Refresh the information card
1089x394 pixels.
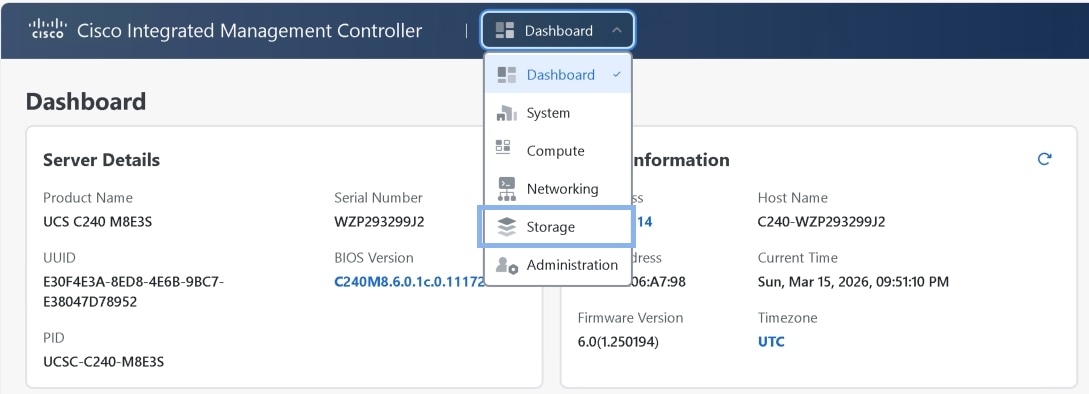click(x=1044, y=159)
